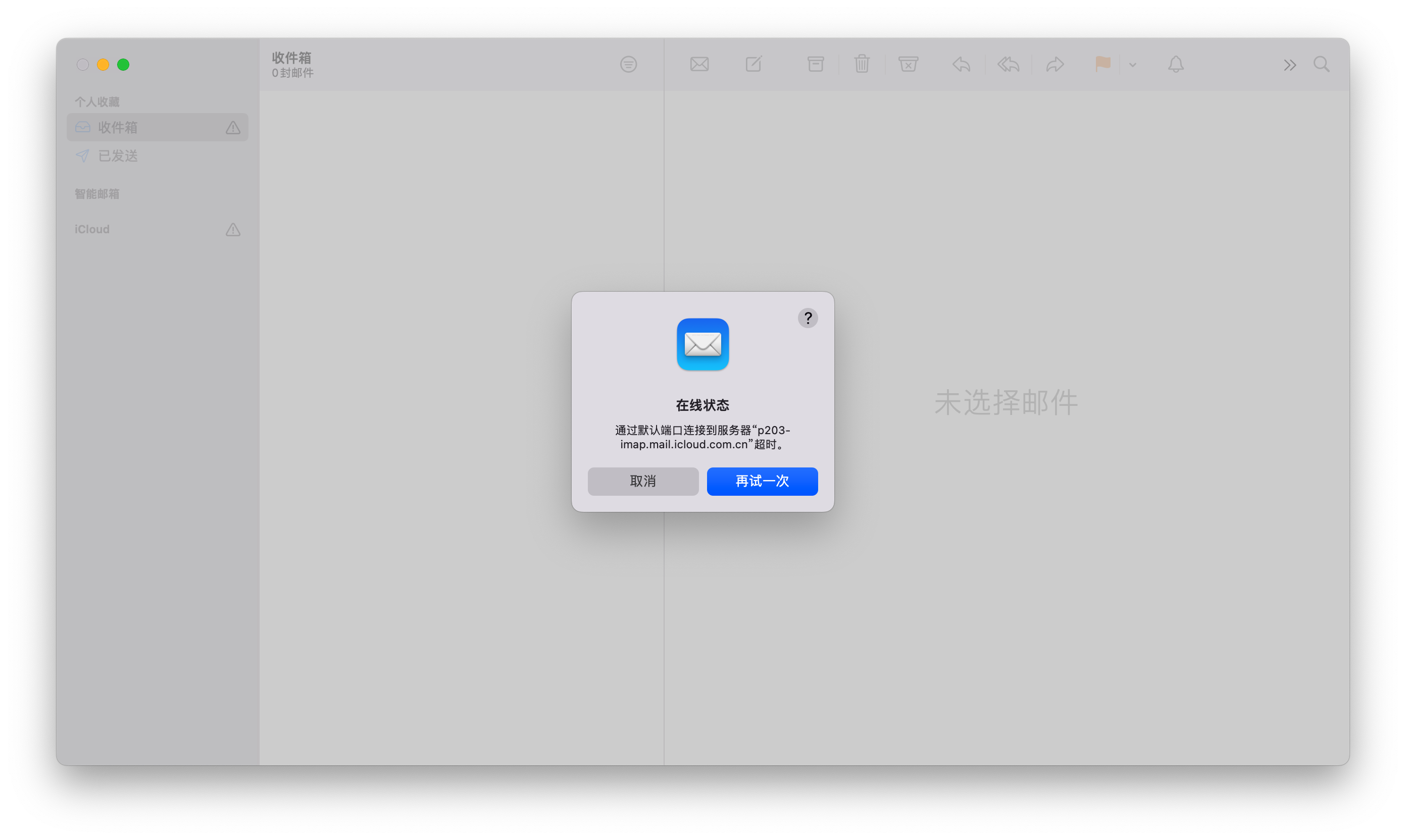Click the compose new message icon
This screenshot has height=840, width=1406.
click(754, 65)
